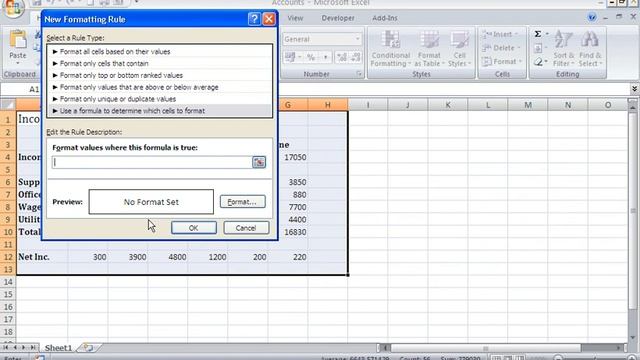Select row header 12
Screen dimensions: 640x360
click(8, 257)
